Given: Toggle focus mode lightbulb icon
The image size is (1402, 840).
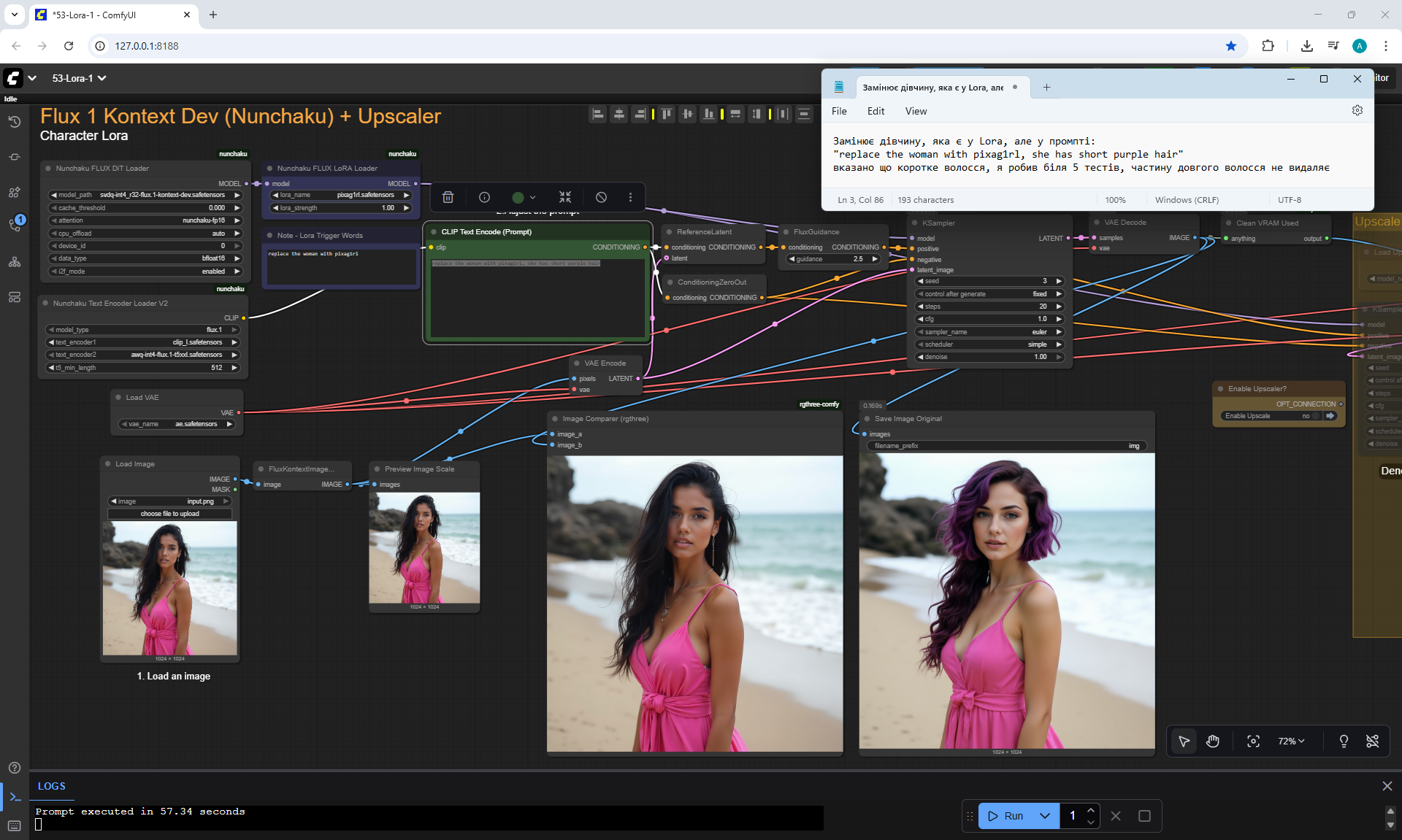Looking at the screenshot, I should pos(1344,741).
